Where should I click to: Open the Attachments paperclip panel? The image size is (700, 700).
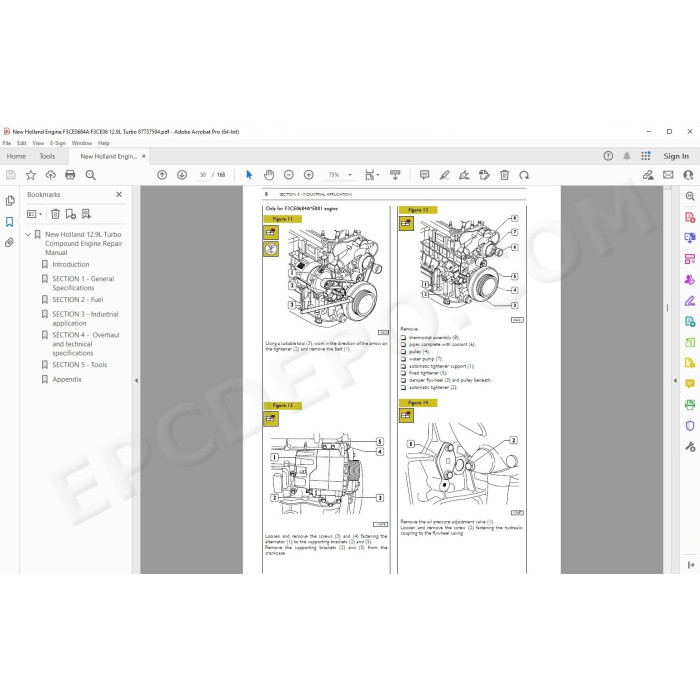click(x=9, y=242)
